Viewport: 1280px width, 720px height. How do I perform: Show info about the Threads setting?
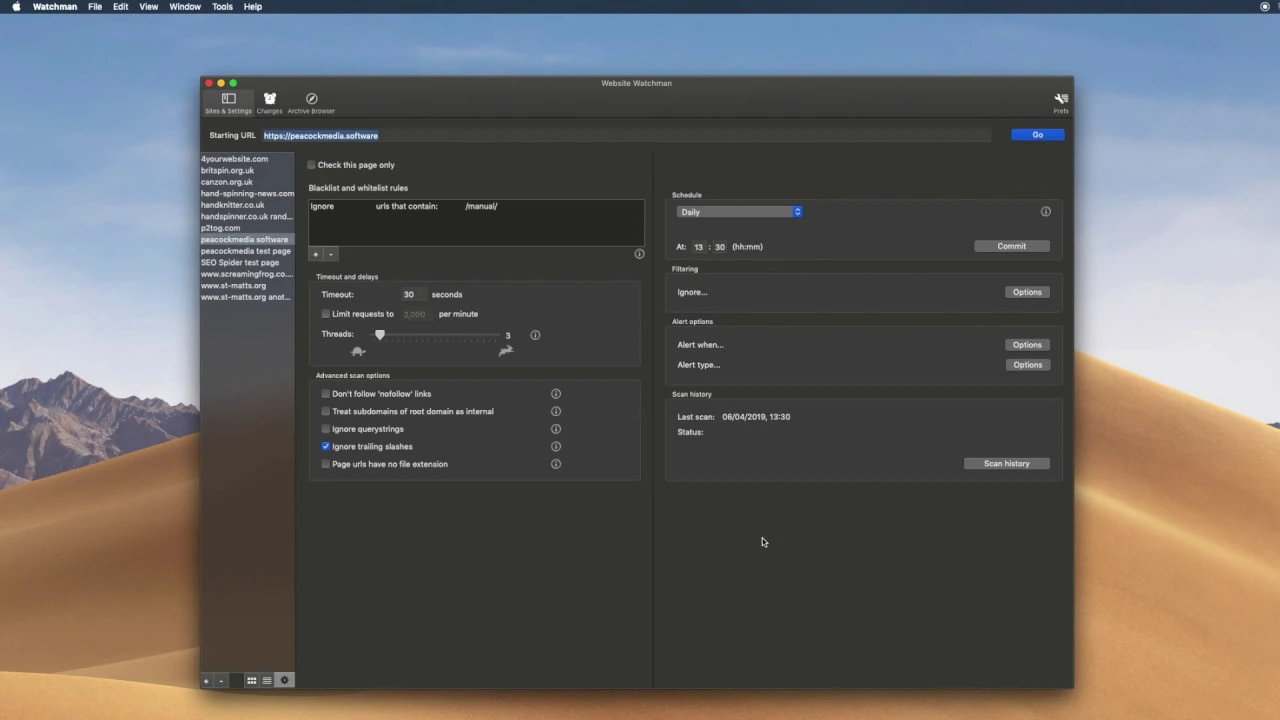click(535, 335)
